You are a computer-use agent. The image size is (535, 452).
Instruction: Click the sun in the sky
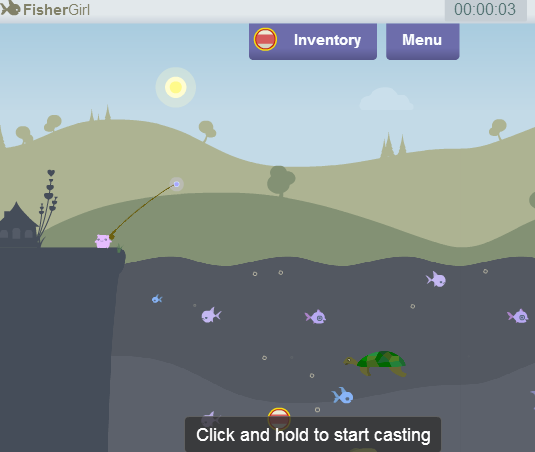pos(176,87)
